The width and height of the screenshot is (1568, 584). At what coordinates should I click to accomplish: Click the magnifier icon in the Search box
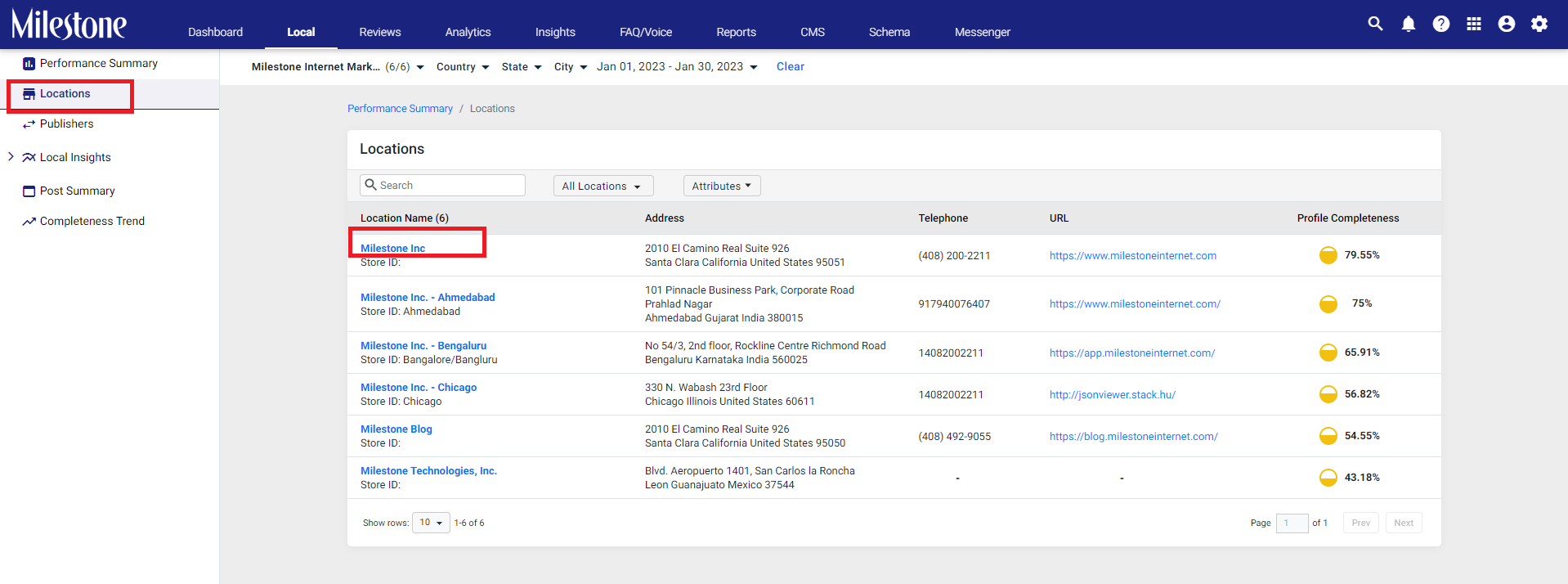[x=370, y=185]
